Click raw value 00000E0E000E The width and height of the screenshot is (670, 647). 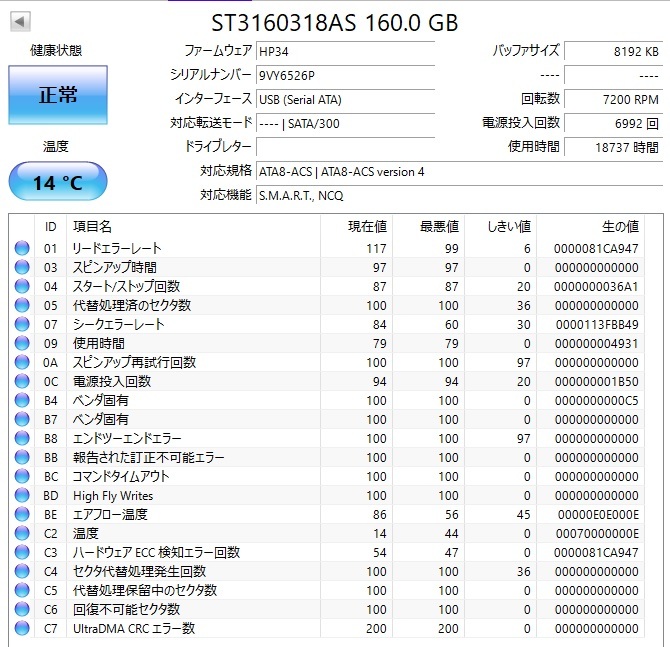point(598,515)
